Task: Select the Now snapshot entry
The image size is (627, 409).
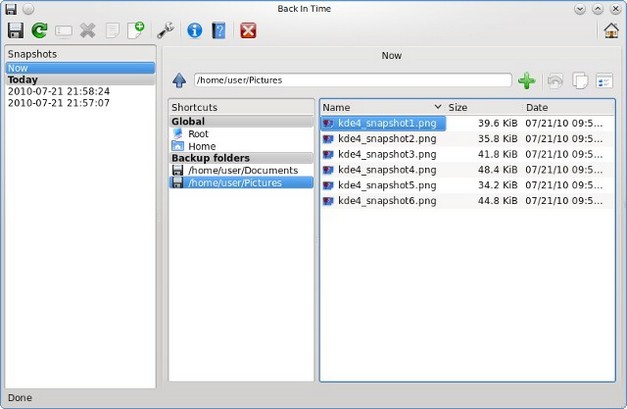Action: click(x=80, y=68)
